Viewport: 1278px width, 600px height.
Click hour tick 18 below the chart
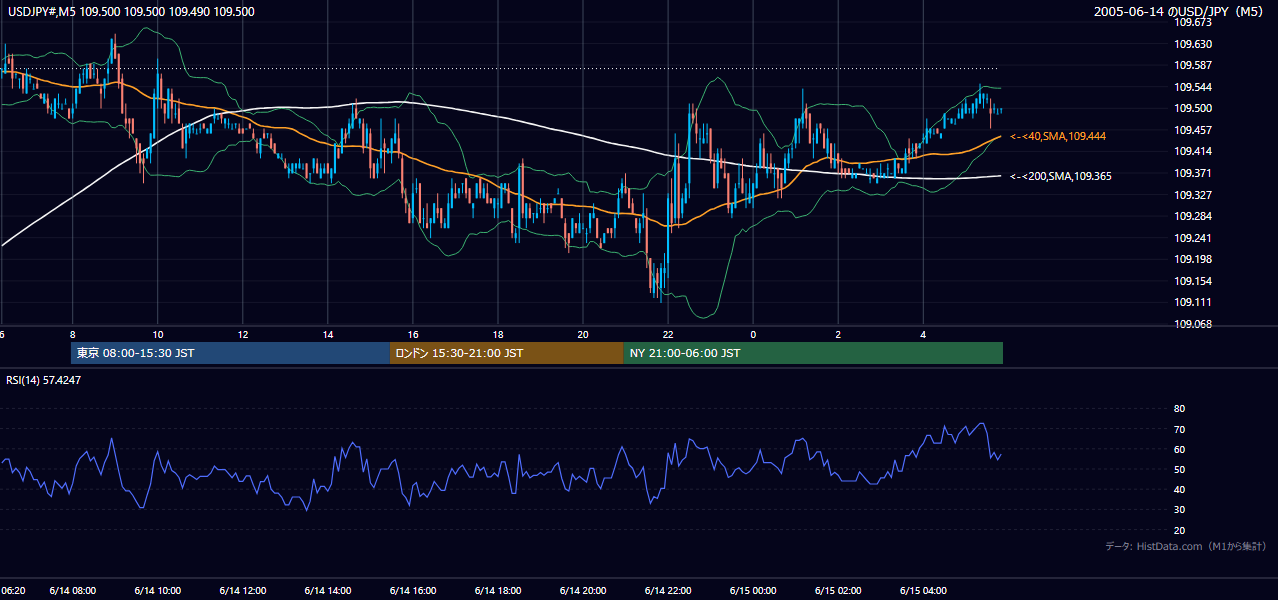[x=497, y=334]
